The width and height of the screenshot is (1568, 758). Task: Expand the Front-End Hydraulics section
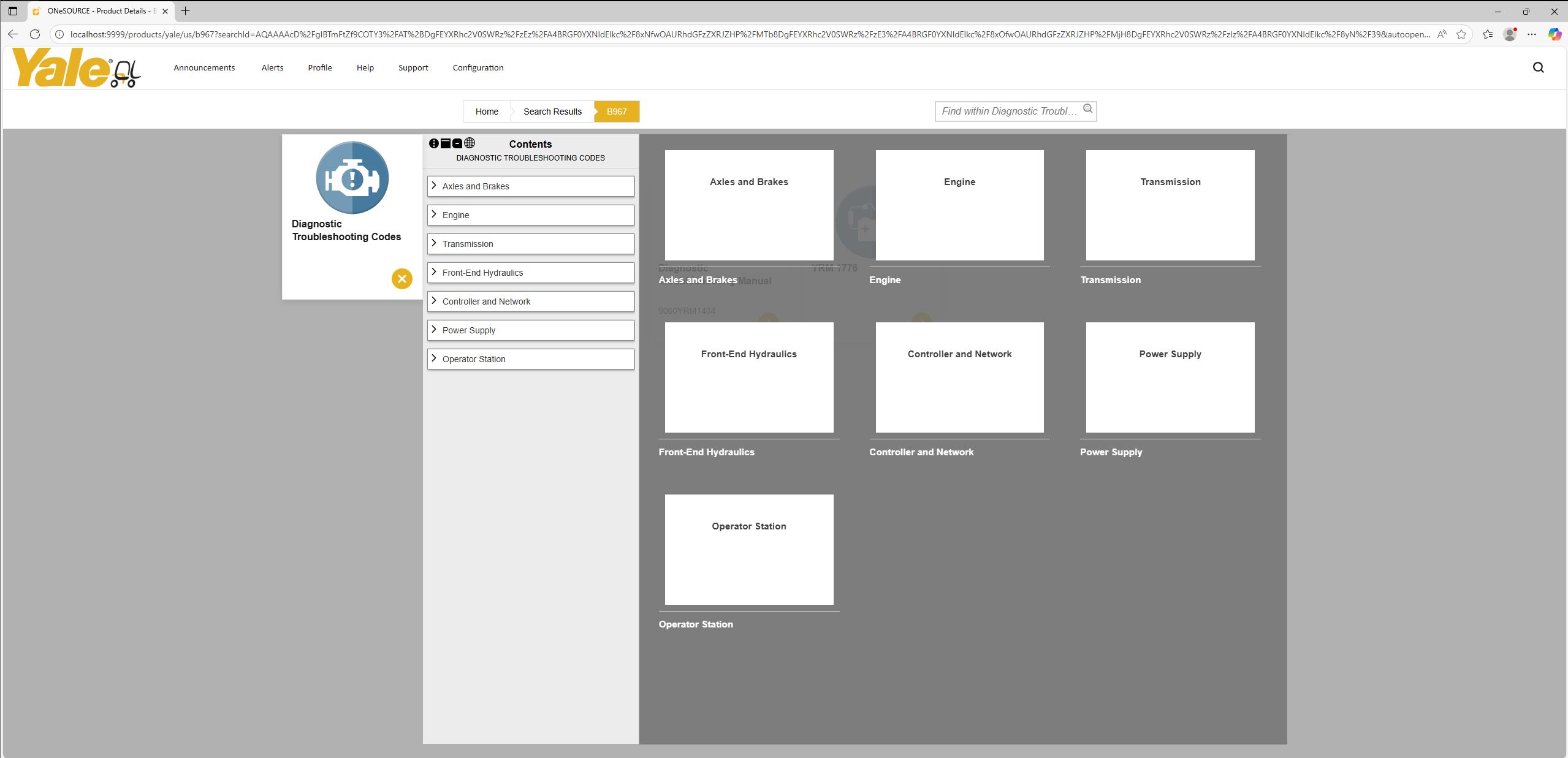(434, 272)
